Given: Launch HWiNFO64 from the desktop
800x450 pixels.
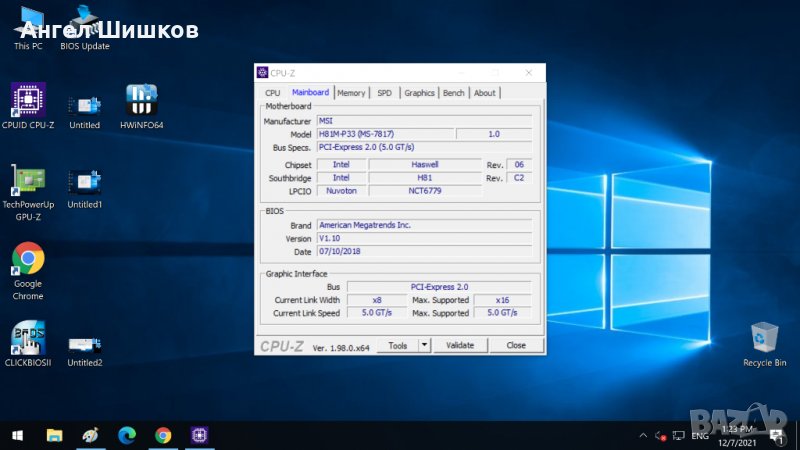Looking at the screenshot, I should tap(141, 101).
